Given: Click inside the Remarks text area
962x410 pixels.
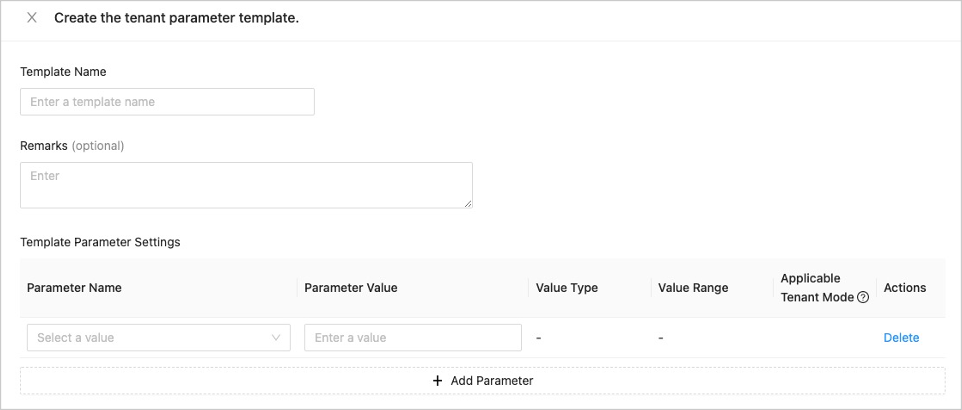Looking at the screenshot, I should (x=246, y=185).
